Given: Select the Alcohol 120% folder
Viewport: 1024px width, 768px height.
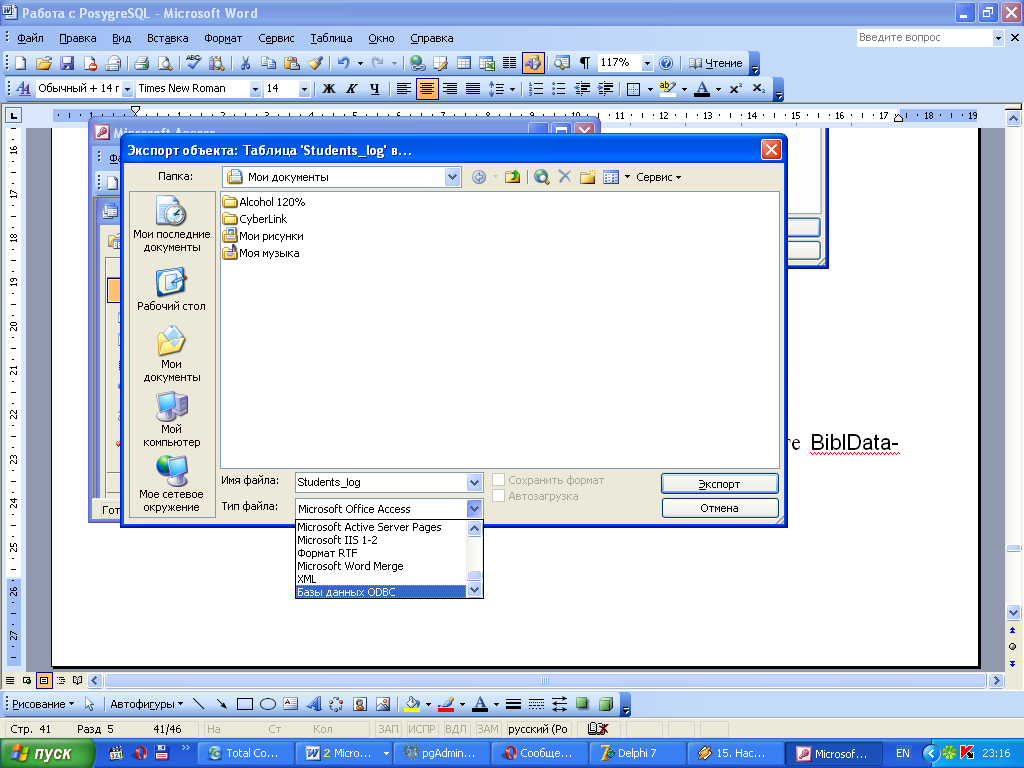Looking at the screenshot, I should [264, 202].
